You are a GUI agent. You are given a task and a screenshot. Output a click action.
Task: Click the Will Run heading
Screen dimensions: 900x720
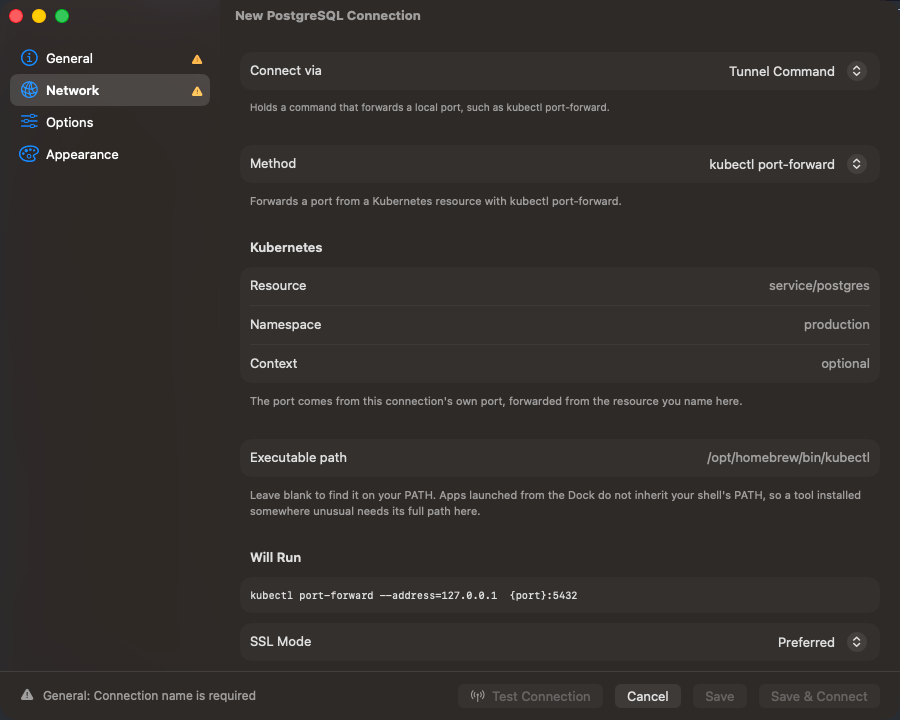(276, 558)
